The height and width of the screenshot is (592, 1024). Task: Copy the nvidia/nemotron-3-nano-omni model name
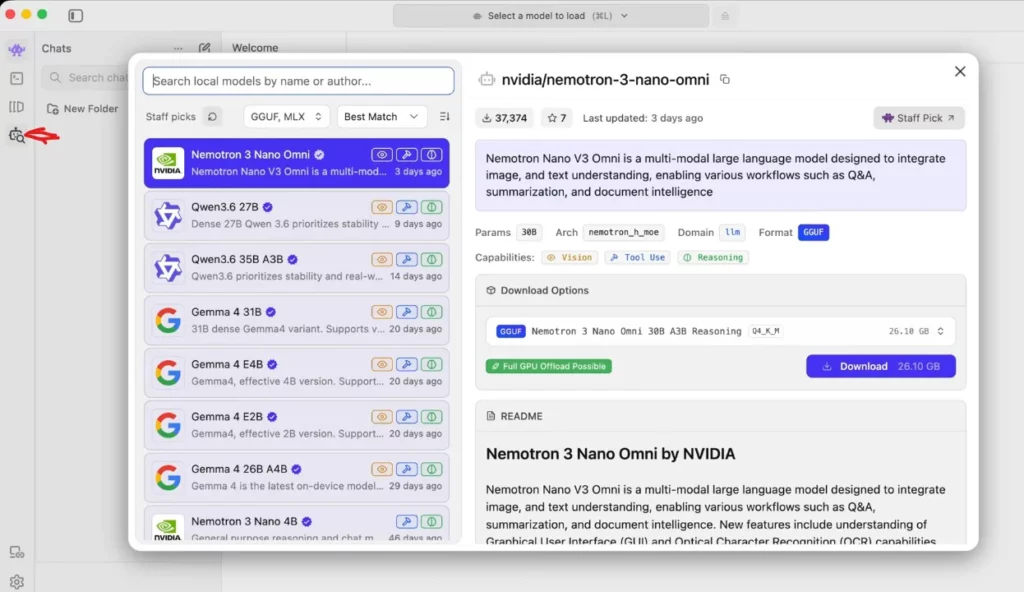[x=725, y=79]
